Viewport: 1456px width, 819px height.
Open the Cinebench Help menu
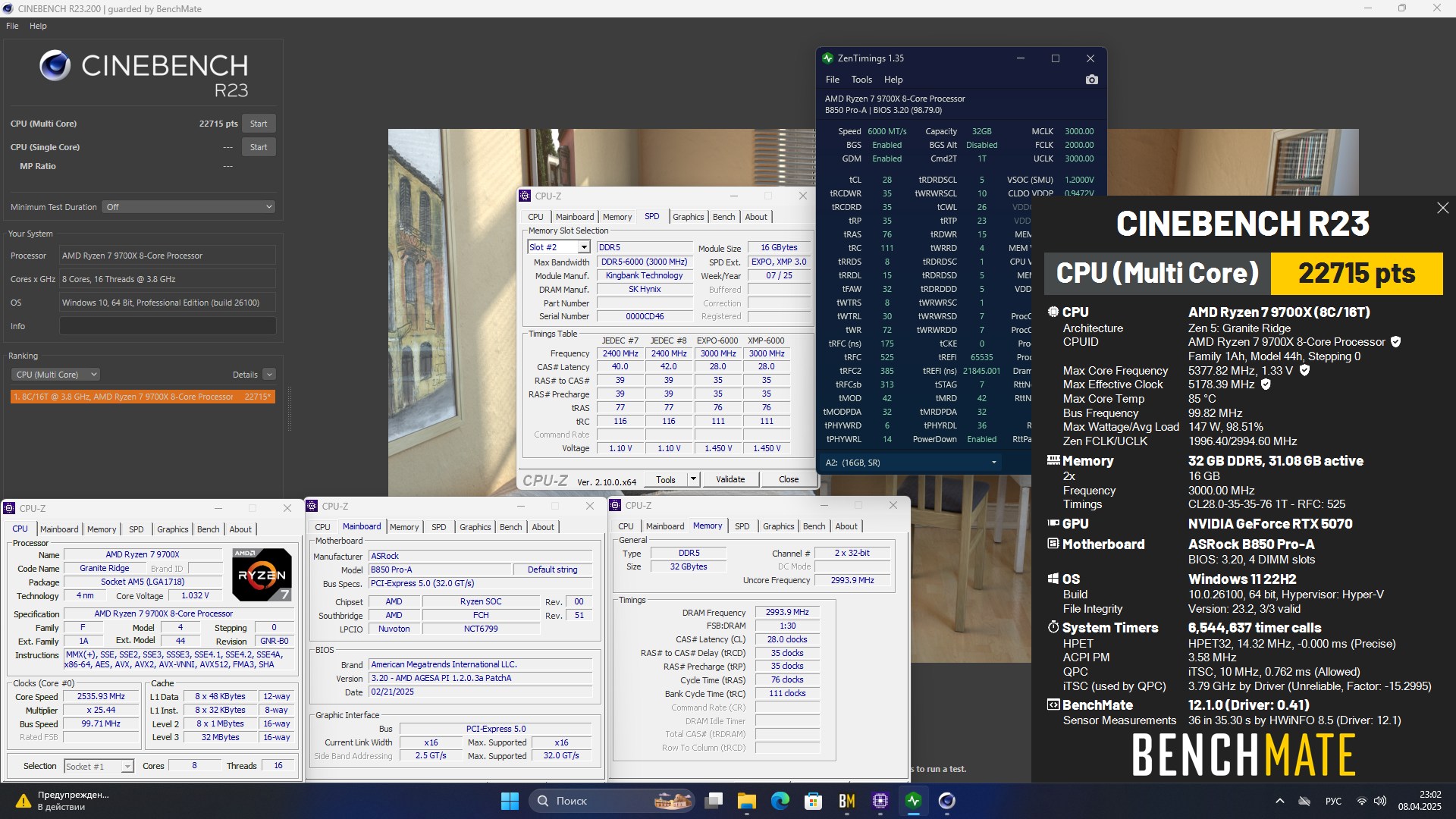[38, 26]
